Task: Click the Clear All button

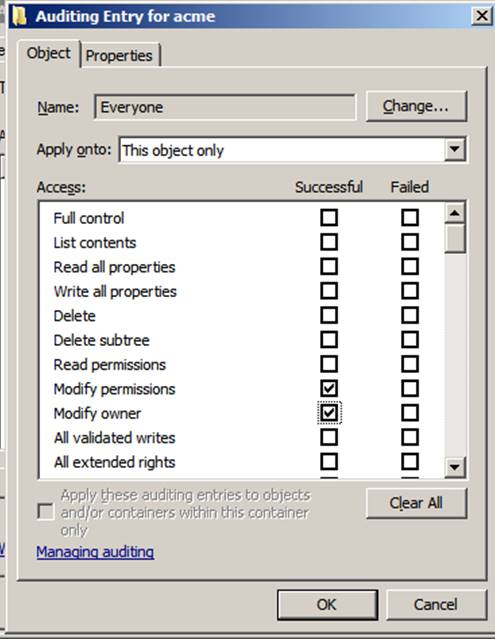Action: coord(416,503)
